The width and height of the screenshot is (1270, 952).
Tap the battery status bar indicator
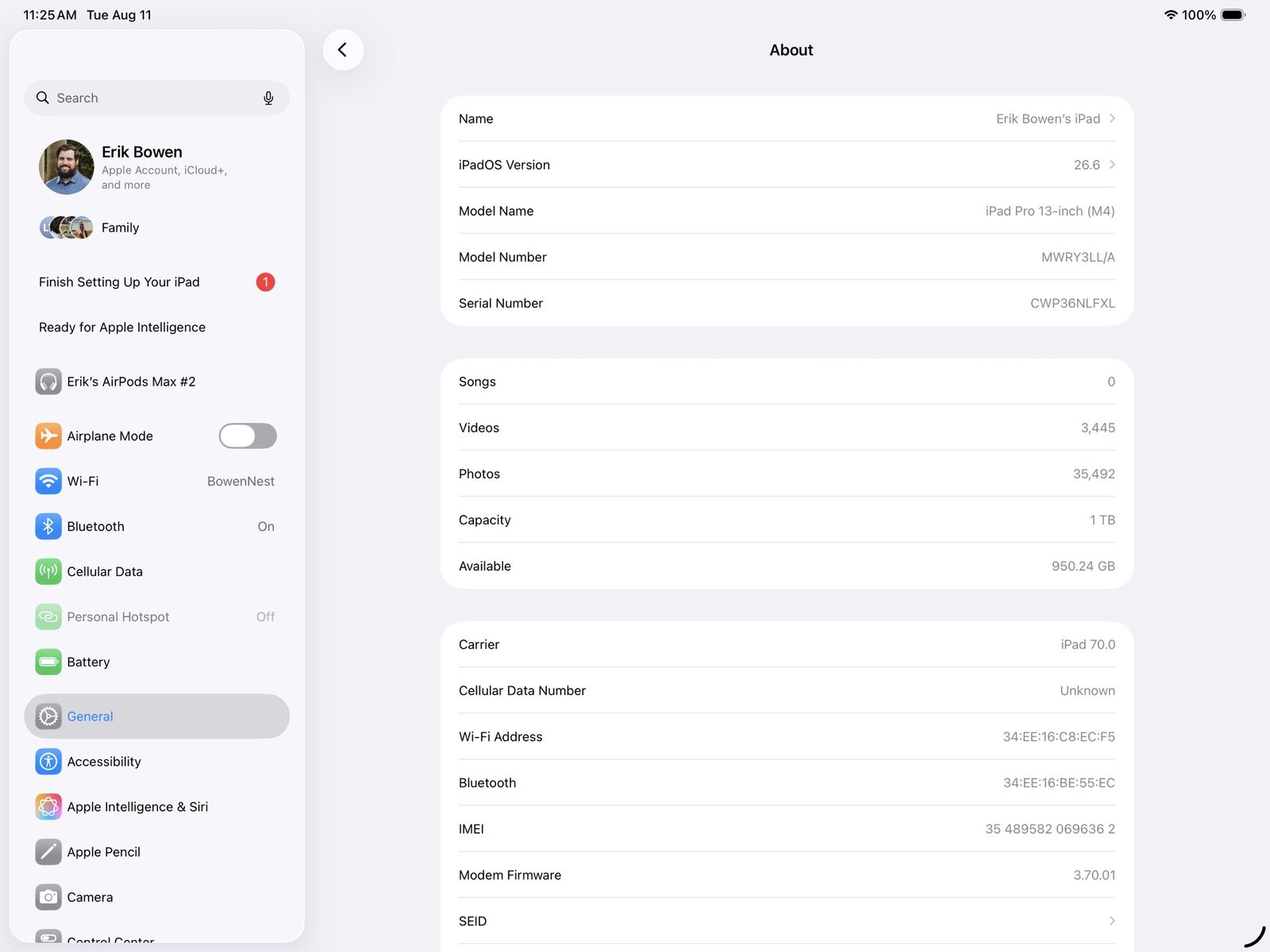[1233, 15]
